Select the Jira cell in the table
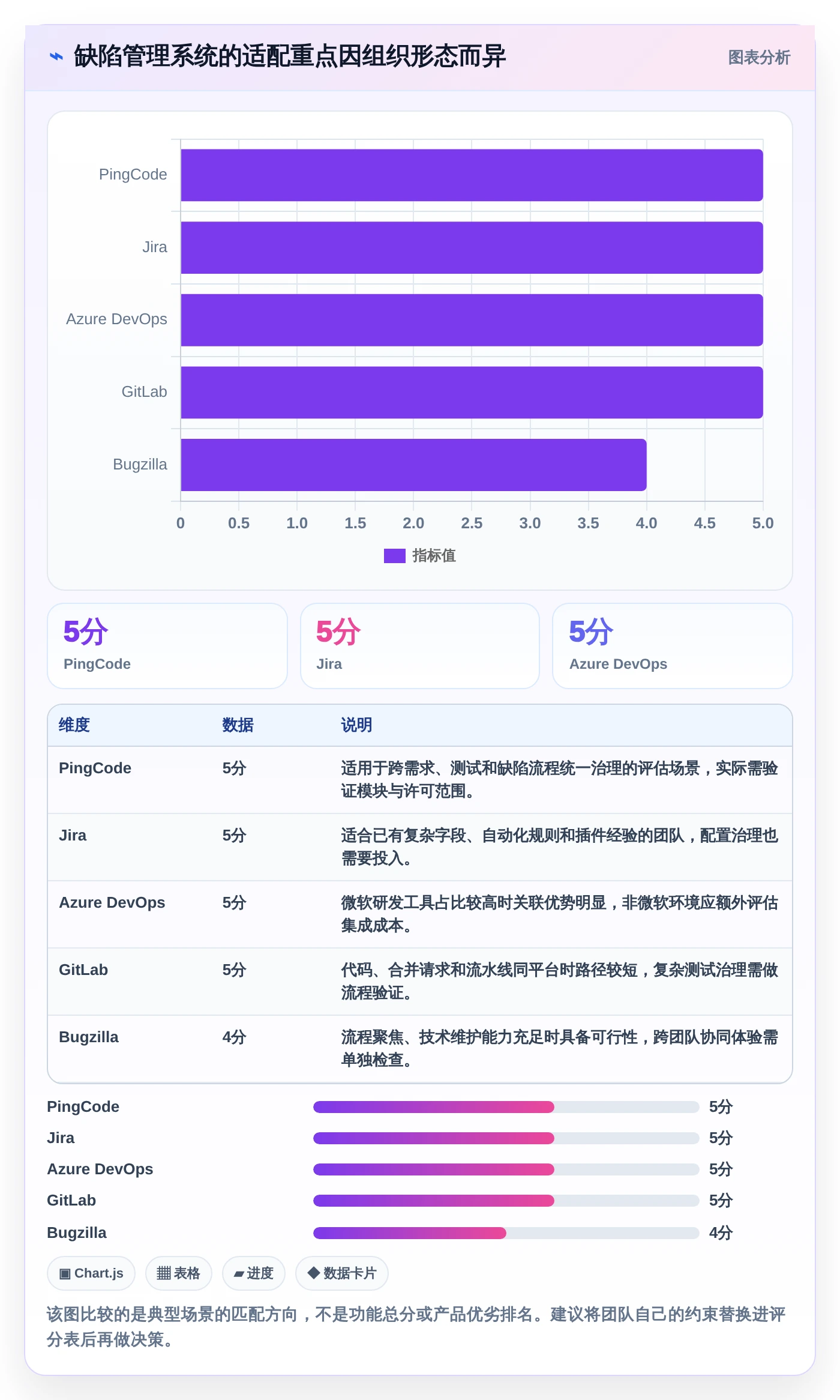Viewport: 840px width, 1400px height. pos(73,836)
